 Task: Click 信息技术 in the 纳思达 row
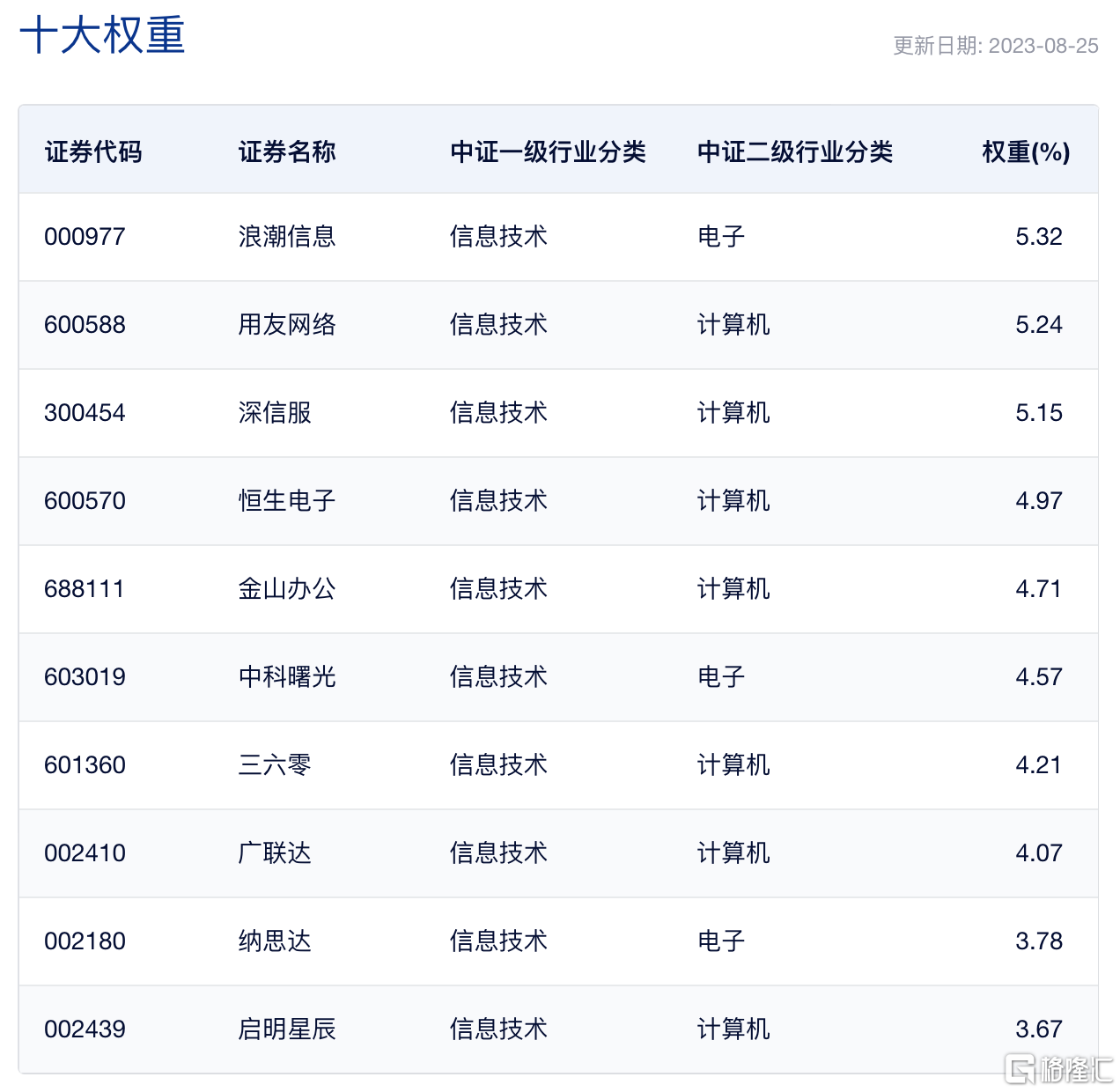coord(498,941)
